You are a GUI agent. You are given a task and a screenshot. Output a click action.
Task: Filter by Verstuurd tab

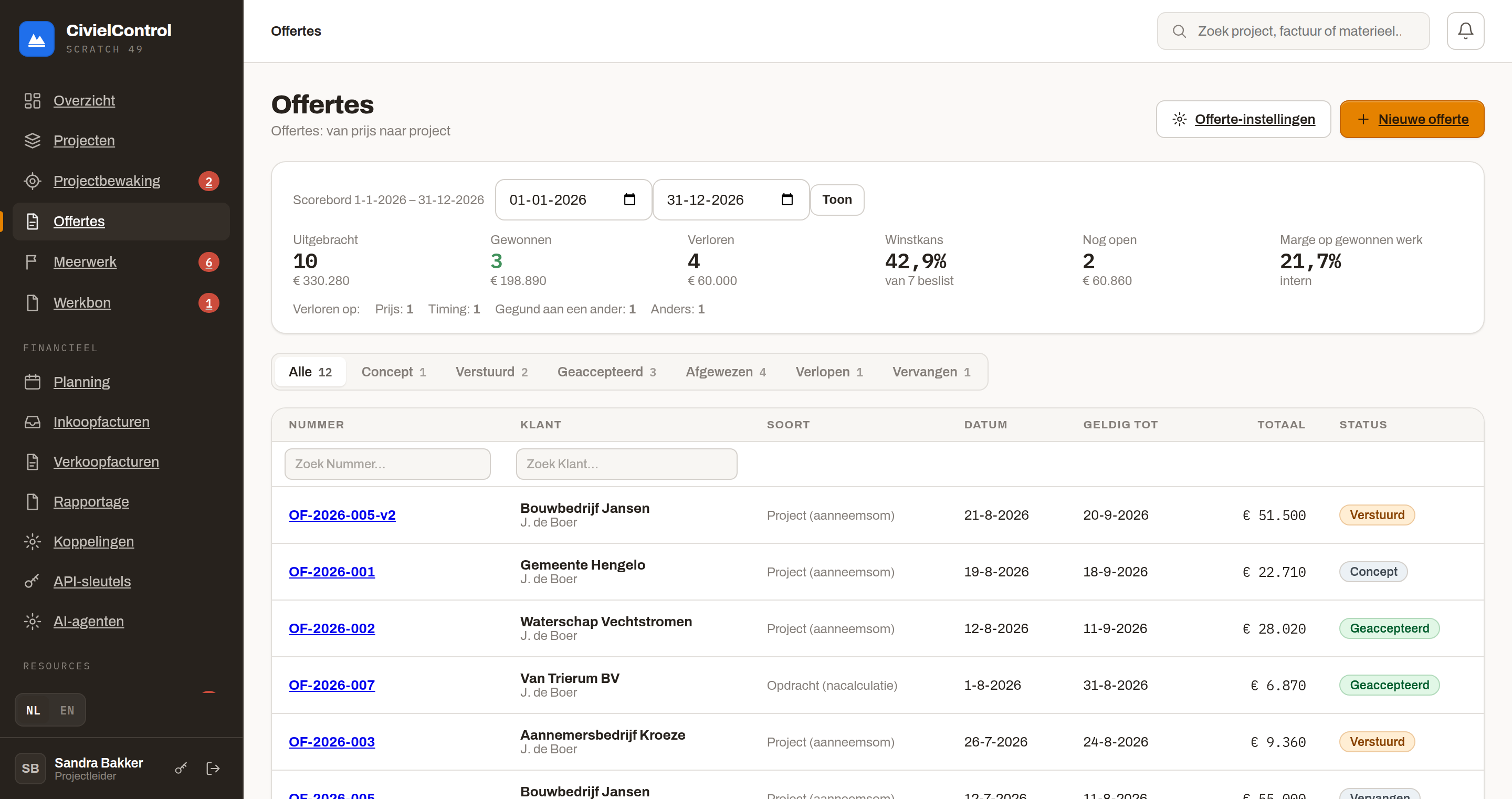491,372
